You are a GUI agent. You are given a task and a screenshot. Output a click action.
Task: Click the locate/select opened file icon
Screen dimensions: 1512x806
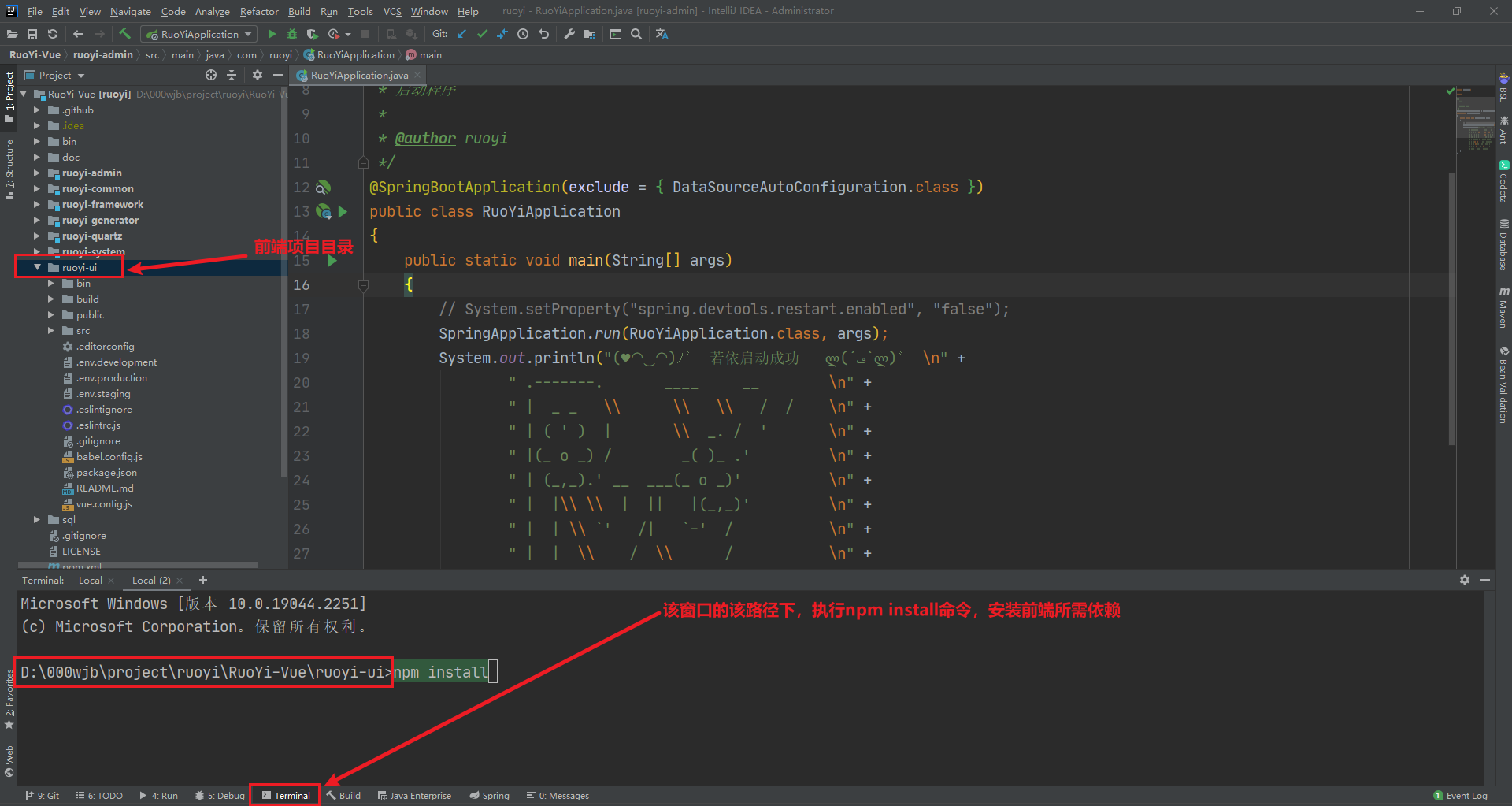[x=211, y=75]
